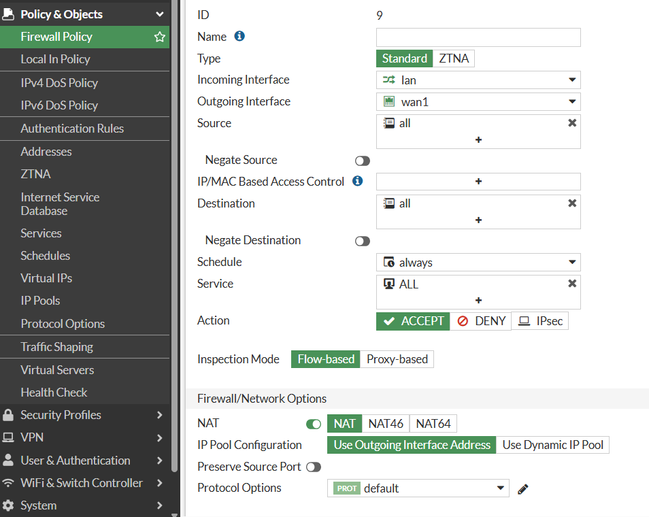This screenshot has width=649, height=517.
Task: Select Proxy-based inspection mode
Action: pos(397,359)
